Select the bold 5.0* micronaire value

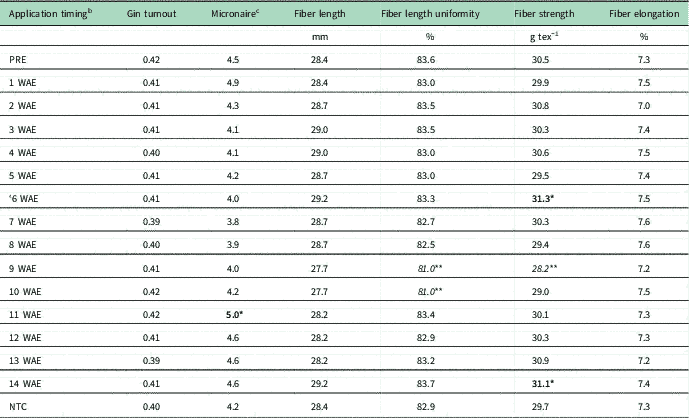click(x=238, y=314)
